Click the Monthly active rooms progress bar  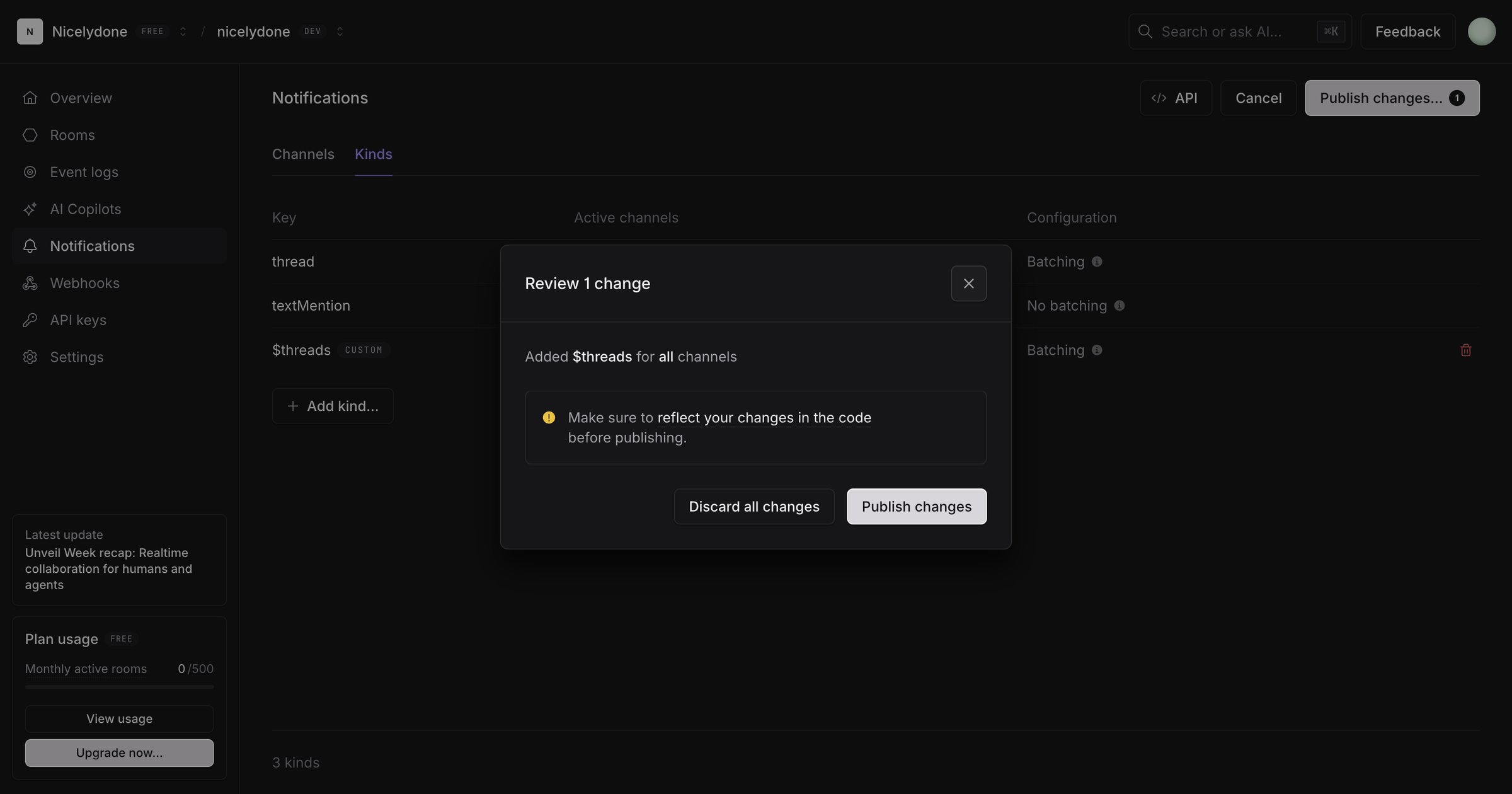pos(119,687)
